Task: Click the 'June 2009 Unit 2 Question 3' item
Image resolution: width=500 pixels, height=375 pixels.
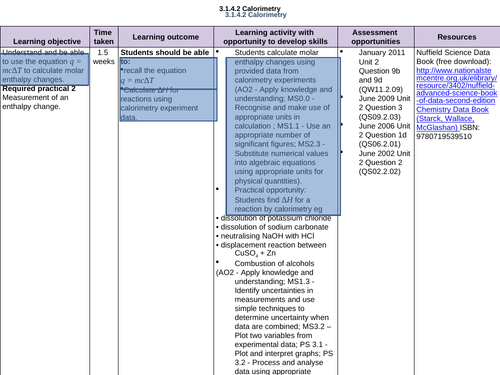Action: [384, 108]
